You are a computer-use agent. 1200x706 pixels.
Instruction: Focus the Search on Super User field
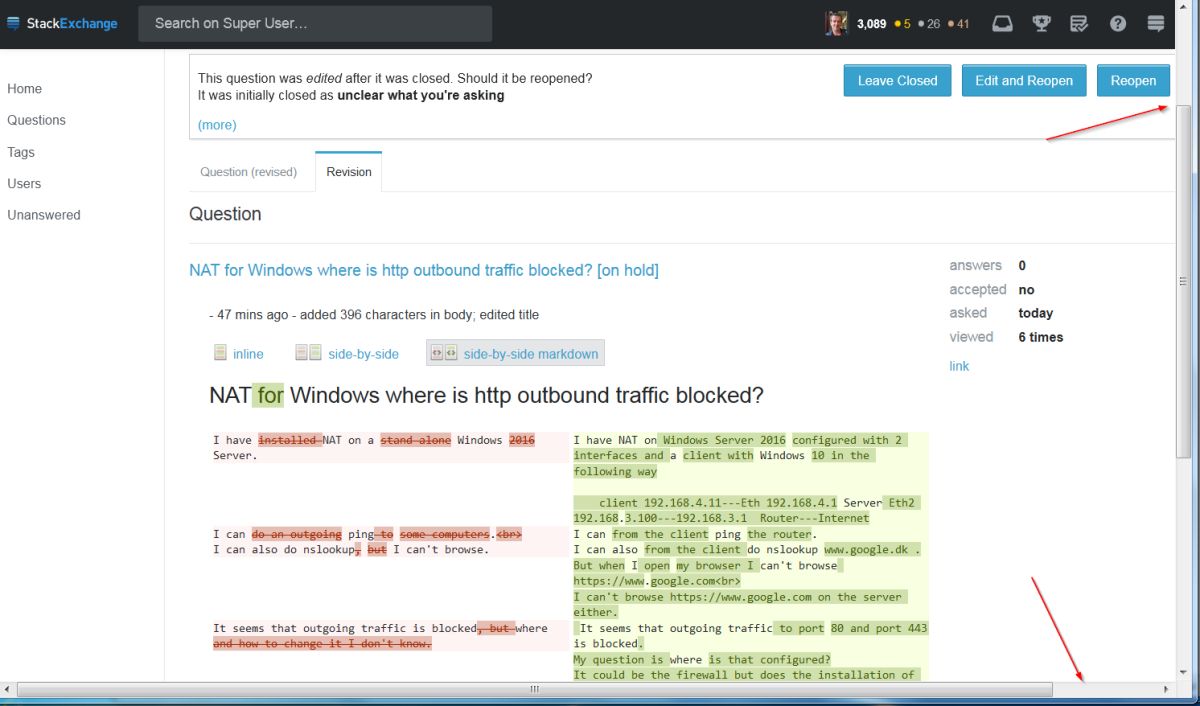315,24
